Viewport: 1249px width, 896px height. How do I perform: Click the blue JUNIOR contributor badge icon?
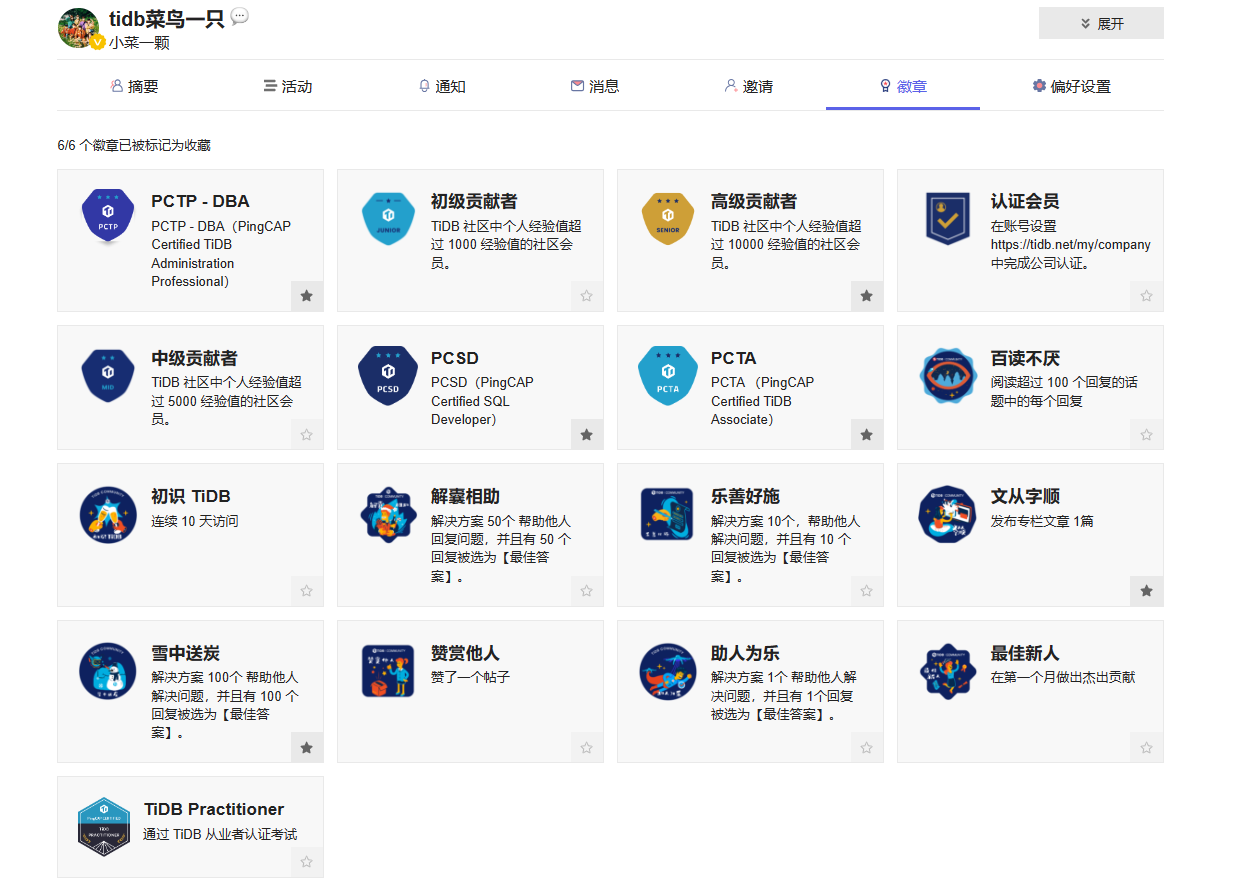click(x=387, y=216)
